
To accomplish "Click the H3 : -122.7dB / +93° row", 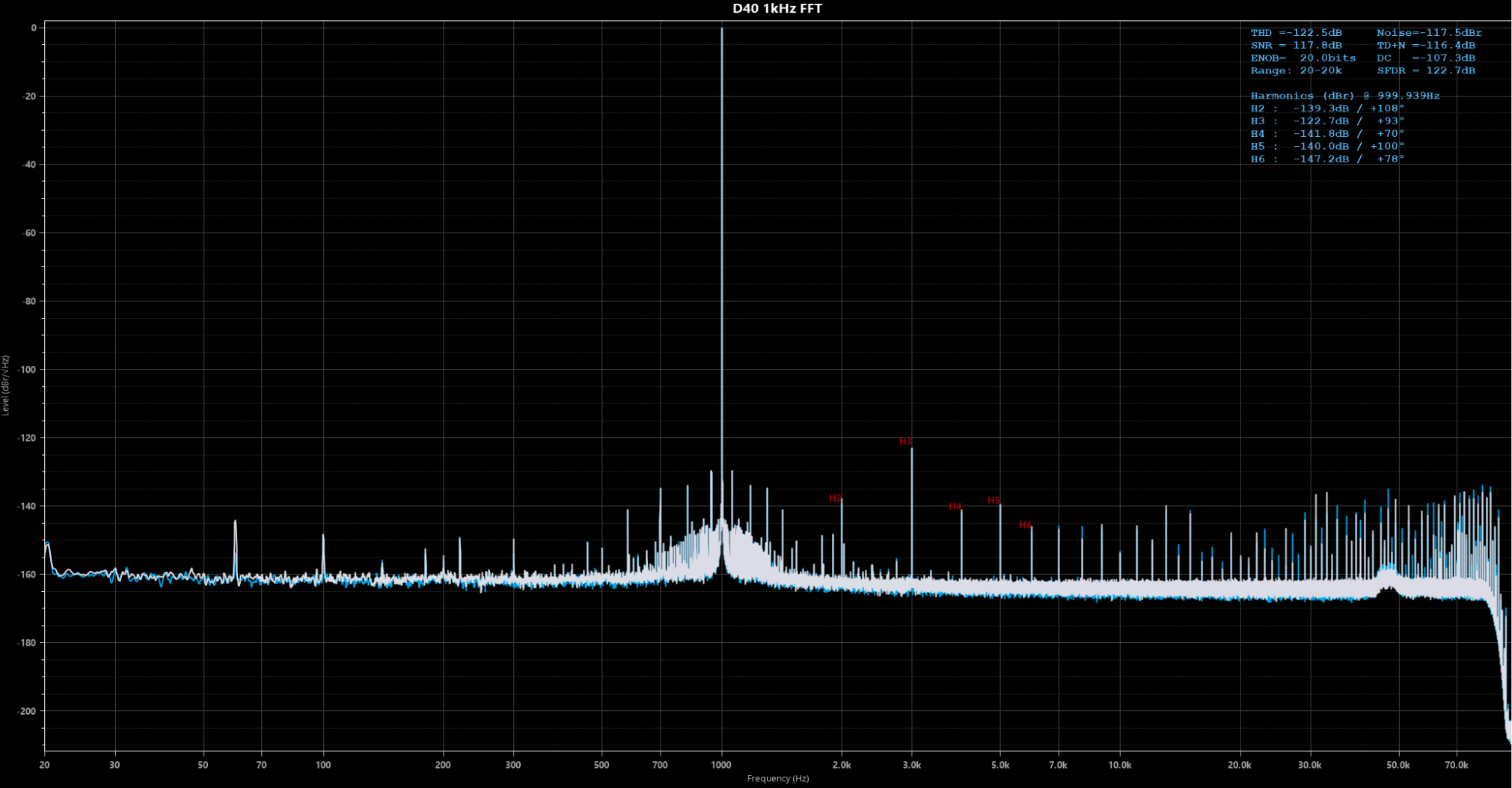I will pyautogui.click(x=1327, y=121).
